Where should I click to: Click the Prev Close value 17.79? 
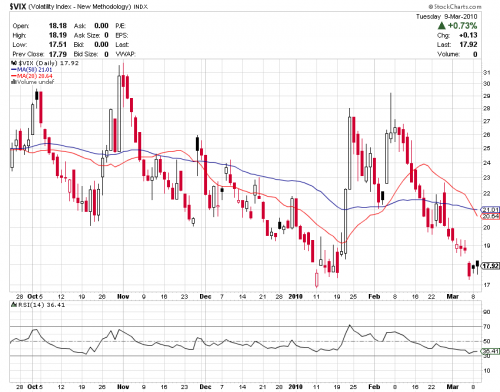[58, 54]
